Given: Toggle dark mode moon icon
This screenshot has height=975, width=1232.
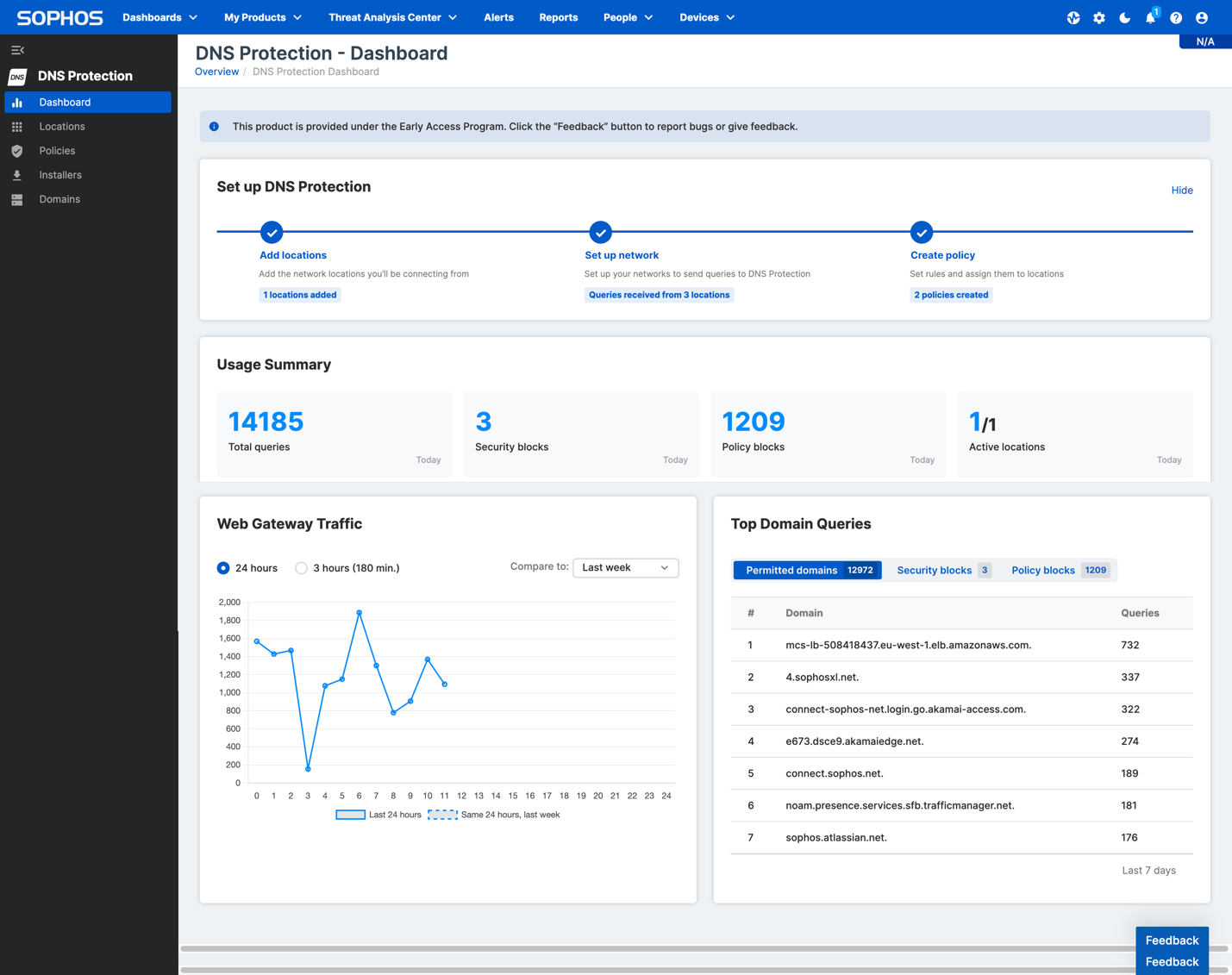Looking at the screenshot, I should click(1124, 18).
